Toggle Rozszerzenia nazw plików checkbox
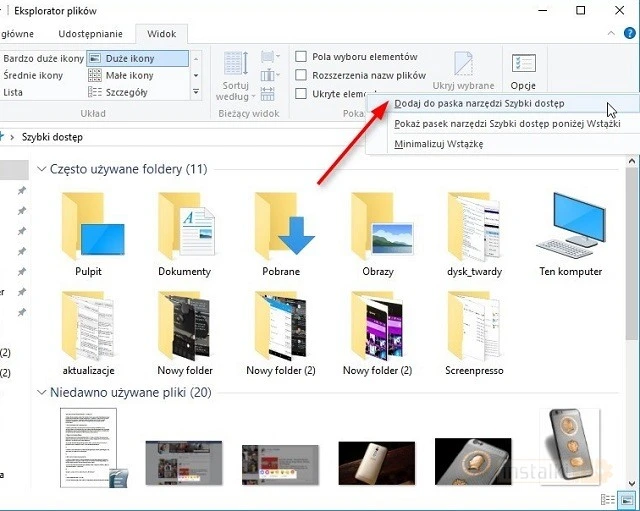 (x=301, y=75)
